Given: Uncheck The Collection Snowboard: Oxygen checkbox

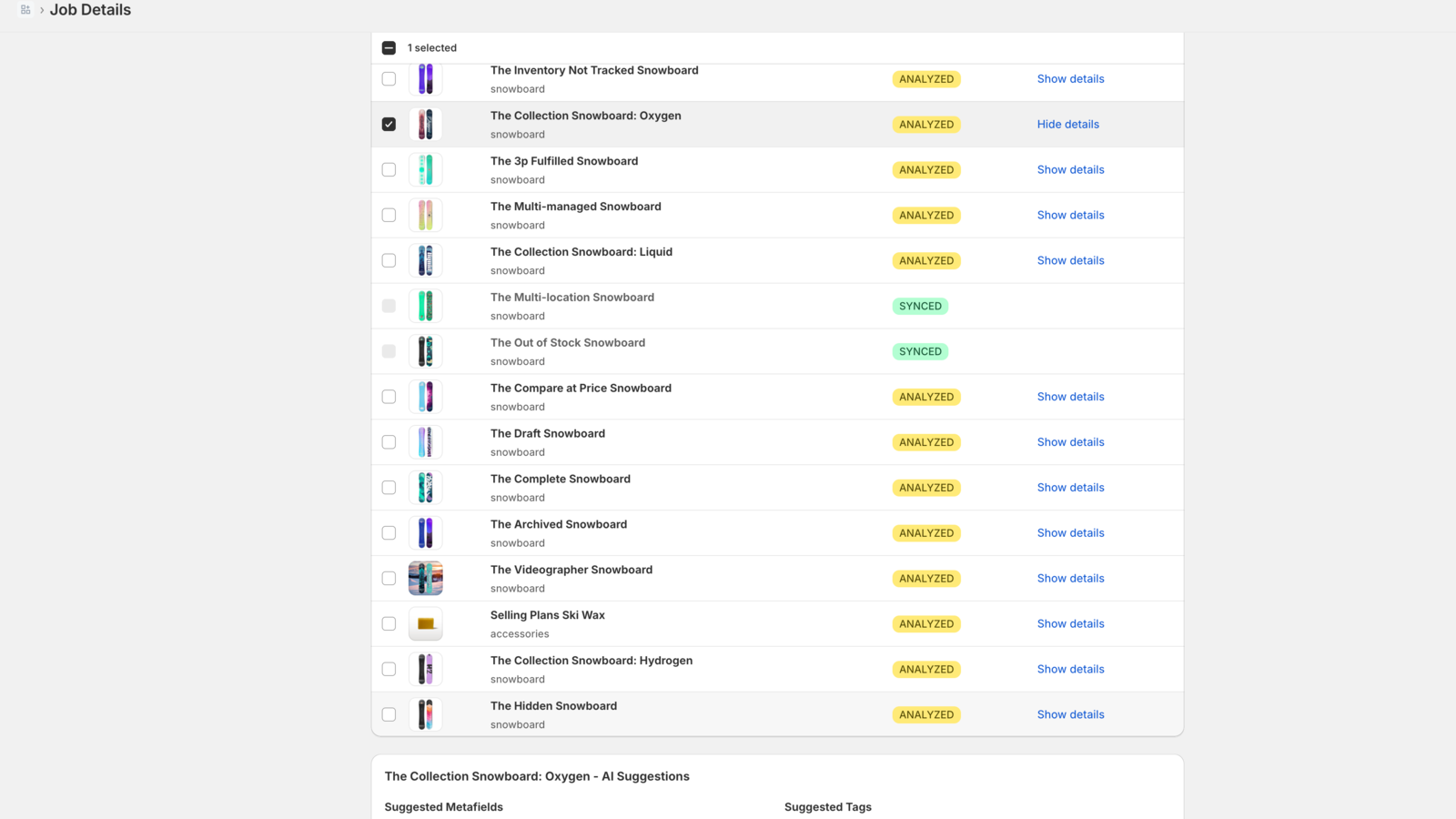Looking at the screenshot, I should (389, 125).
